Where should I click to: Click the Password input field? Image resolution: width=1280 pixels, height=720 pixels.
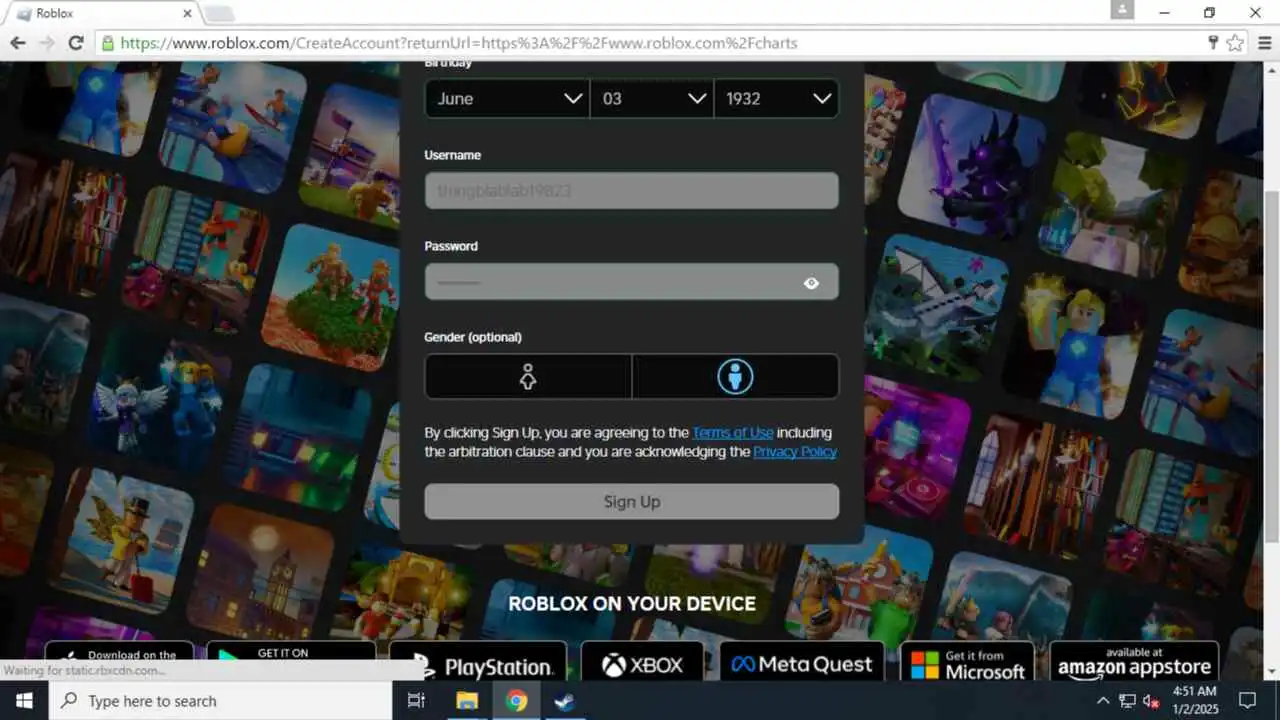[631, 282]
